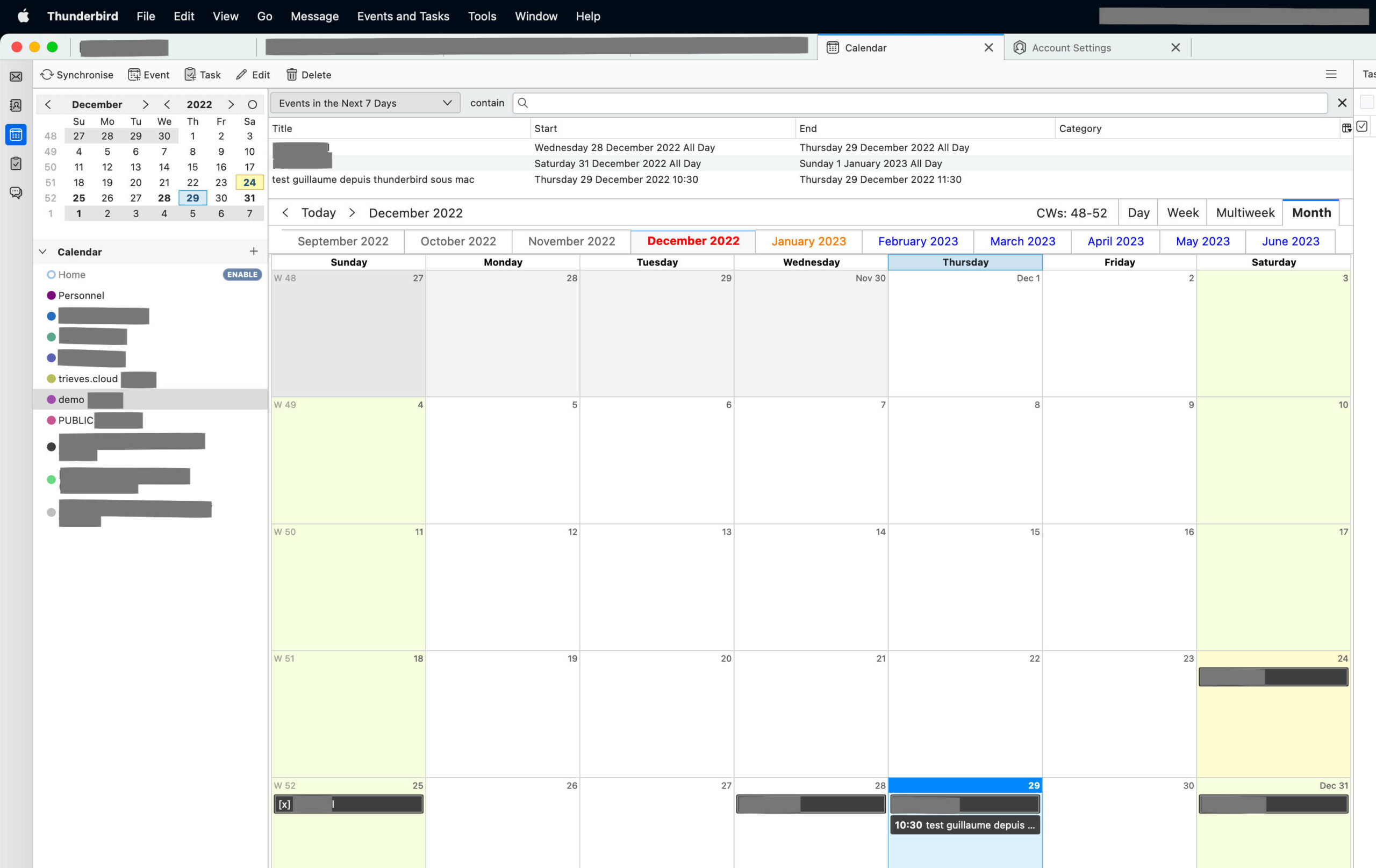Open the column picker icon in event list
The width and height of the screenshot is (1376, 868).
(1346, 128)
